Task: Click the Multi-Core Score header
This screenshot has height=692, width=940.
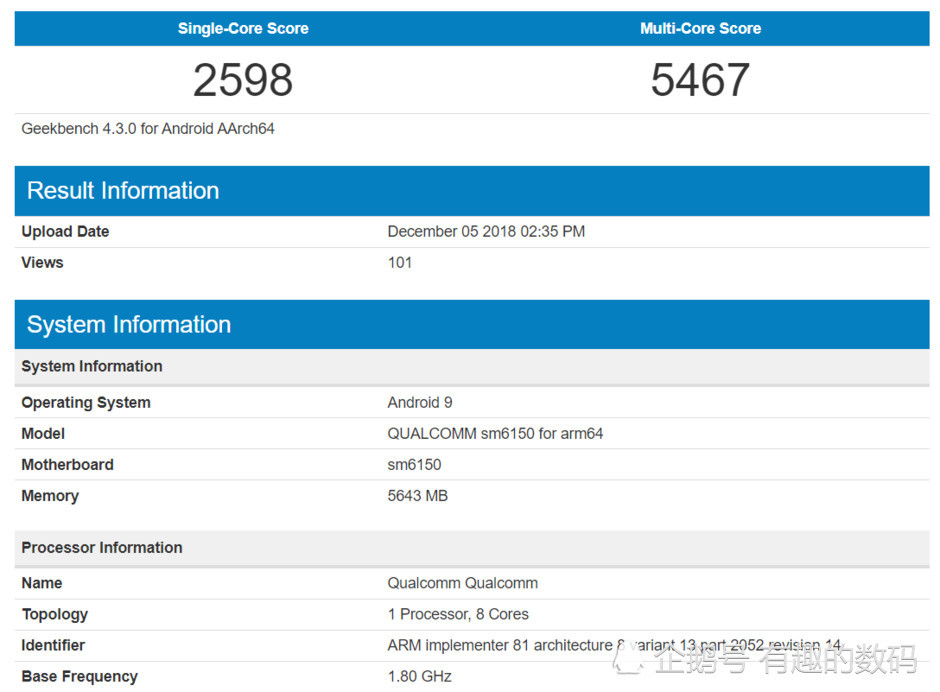Action: [700, 28]
